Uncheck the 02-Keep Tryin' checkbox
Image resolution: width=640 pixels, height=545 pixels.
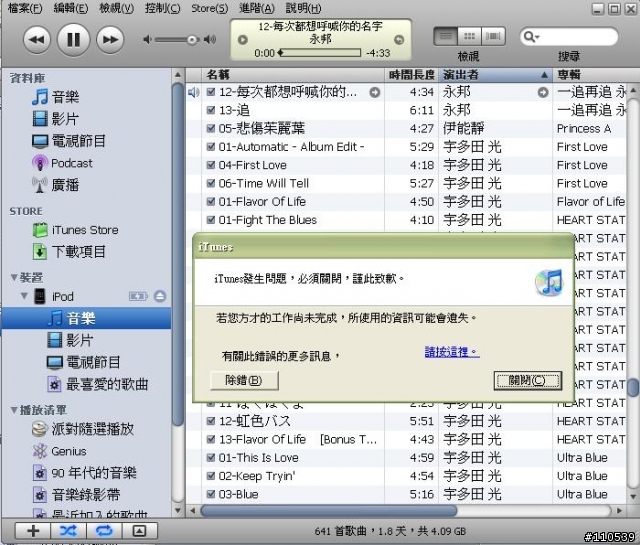(211, 476)
